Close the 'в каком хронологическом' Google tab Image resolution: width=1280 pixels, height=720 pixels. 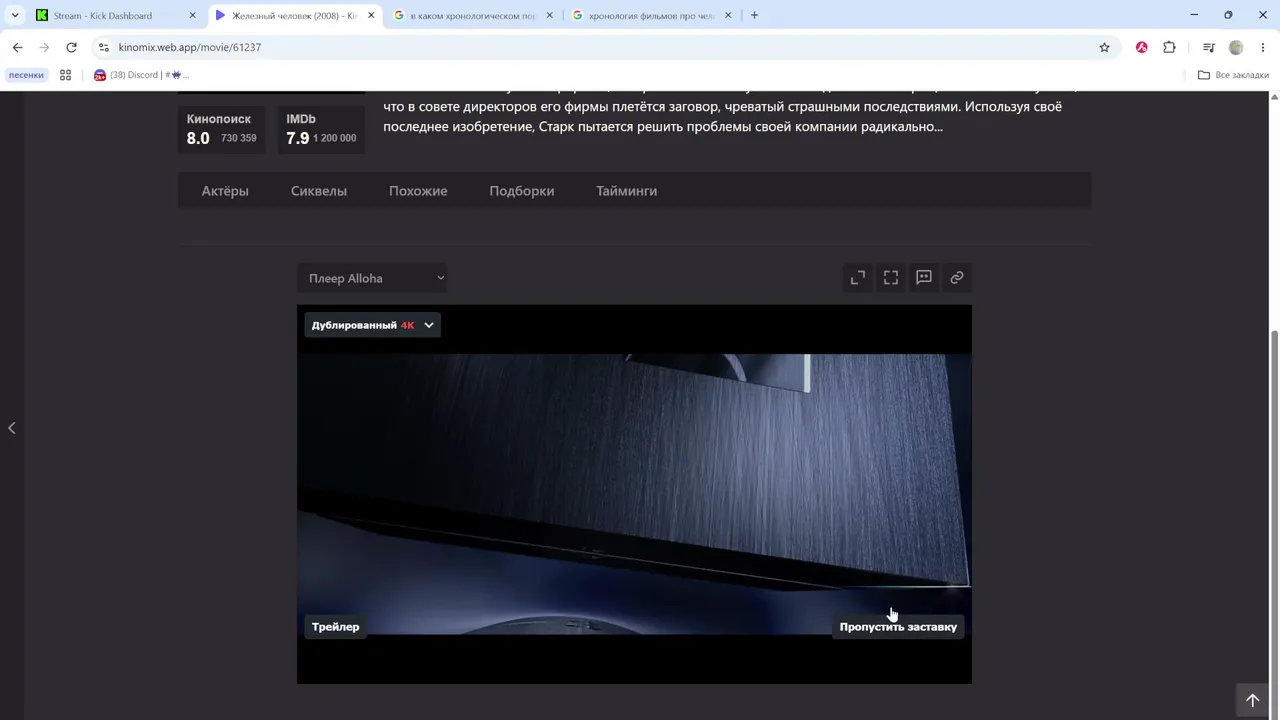tap(549, 15)
